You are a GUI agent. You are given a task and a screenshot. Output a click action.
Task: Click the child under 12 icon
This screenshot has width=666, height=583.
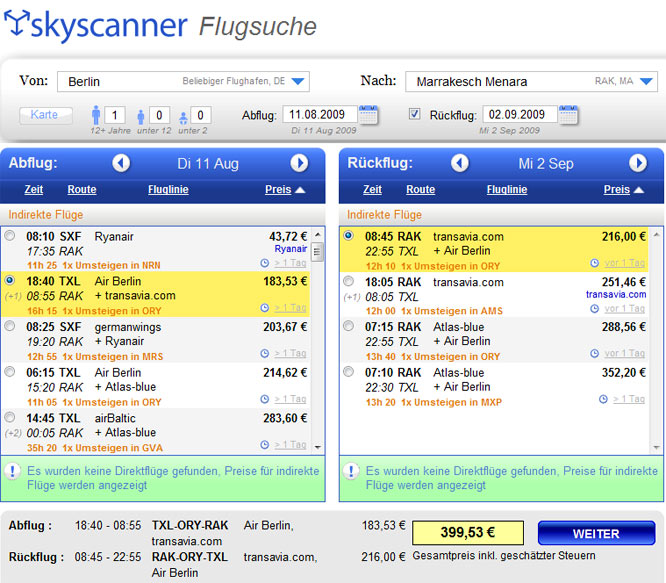point(141,116)
